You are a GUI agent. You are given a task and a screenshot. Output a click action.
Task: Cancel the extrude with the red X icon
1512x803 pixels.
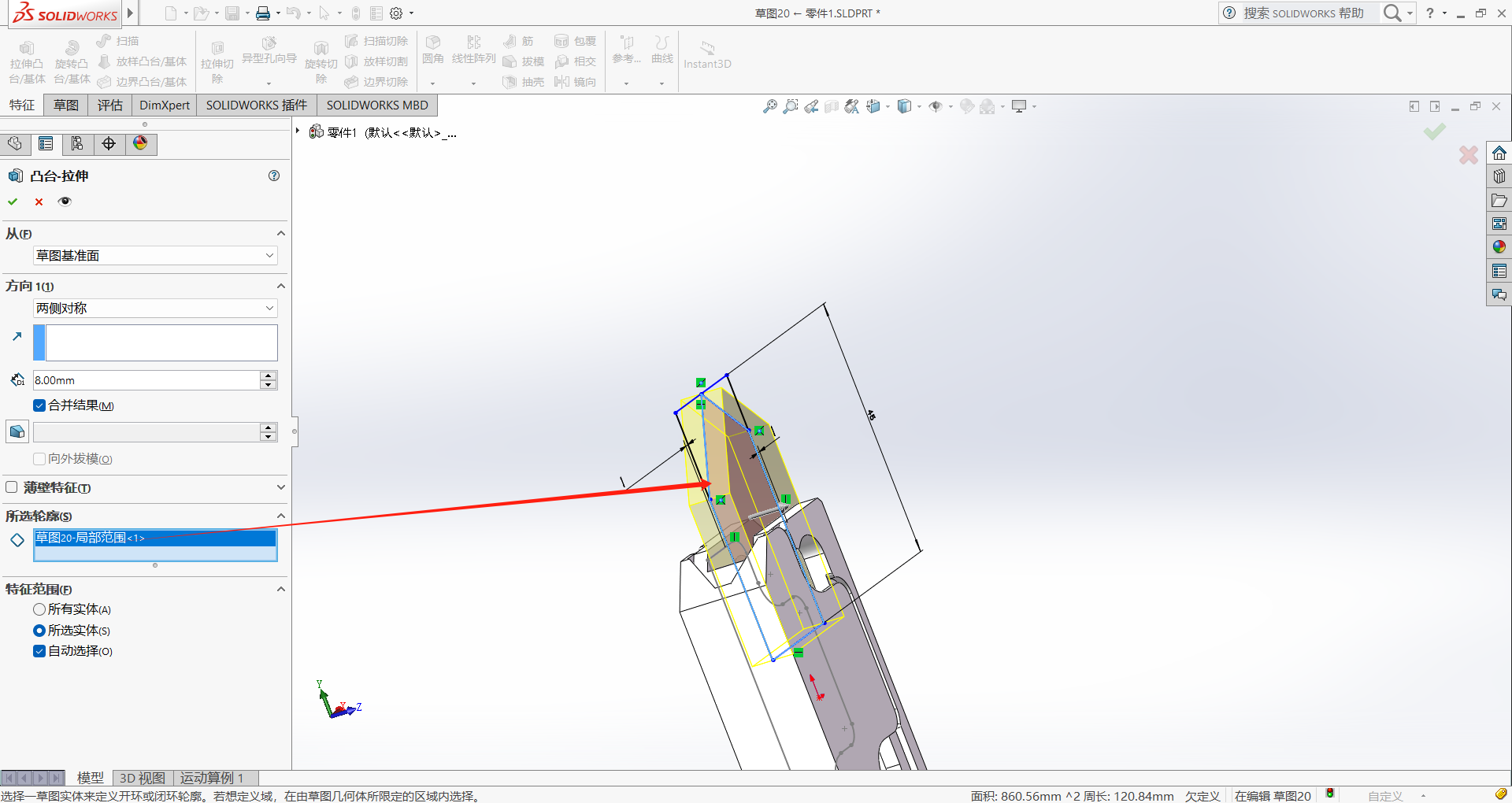coord(39,202)
